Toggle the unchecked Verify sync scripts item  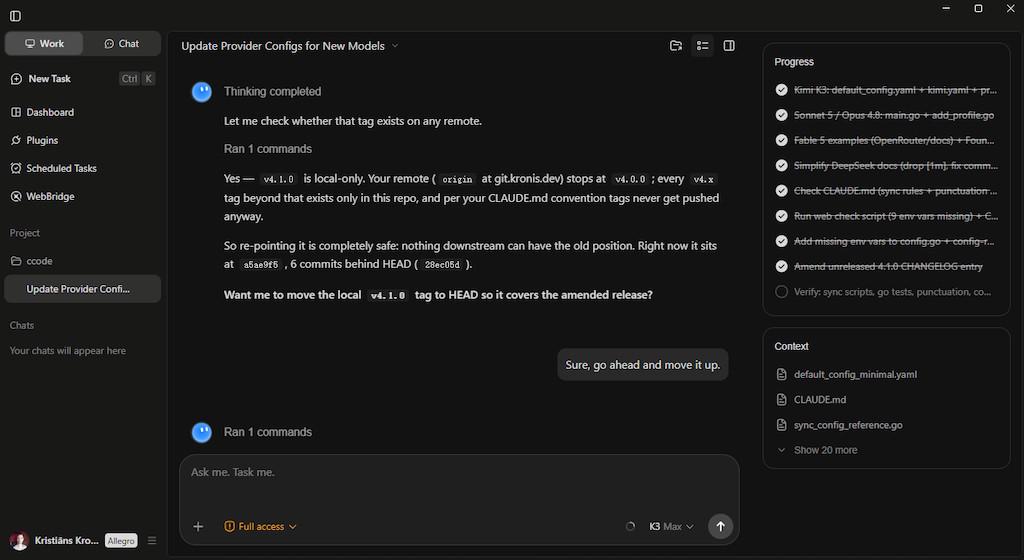[781, 292]
